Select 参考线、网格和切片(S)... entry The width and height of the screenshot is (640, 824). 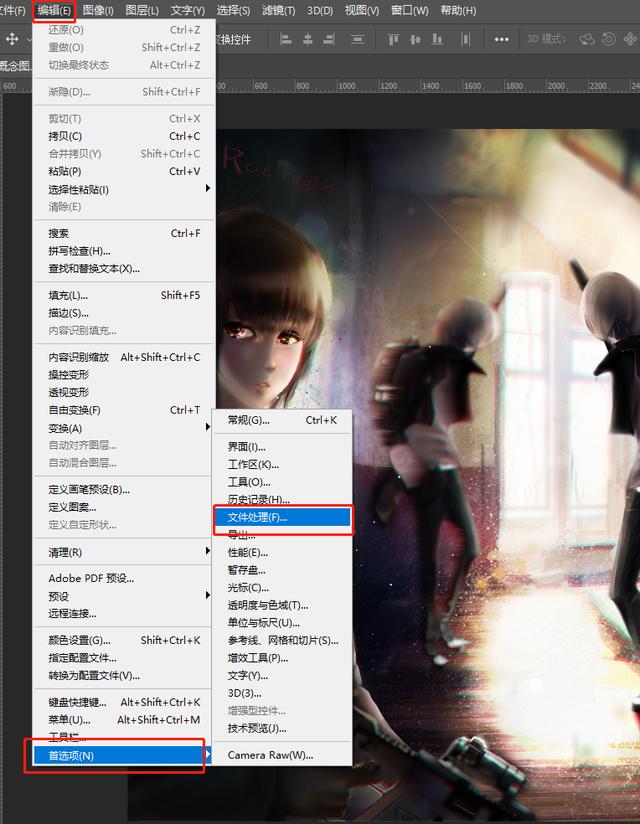click(282, 641)
